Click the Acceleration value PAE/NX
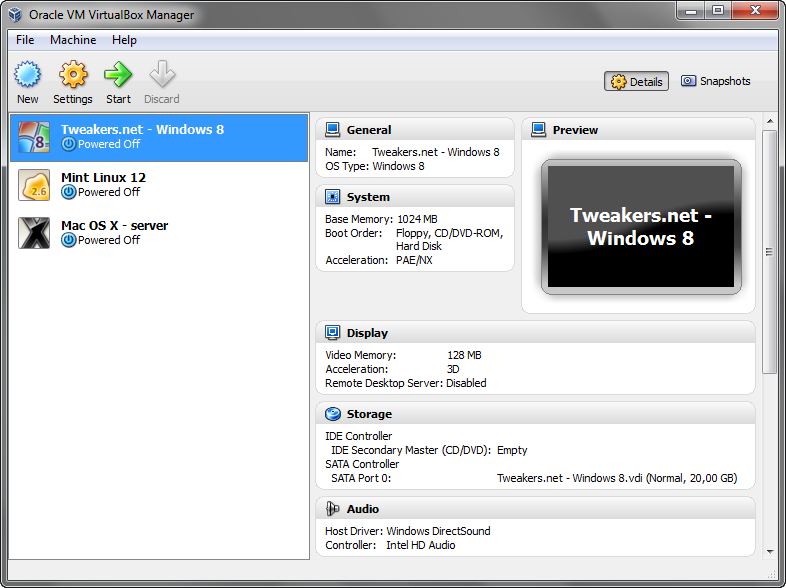Screen dimensions: 786x588 (x=414, y=260)
